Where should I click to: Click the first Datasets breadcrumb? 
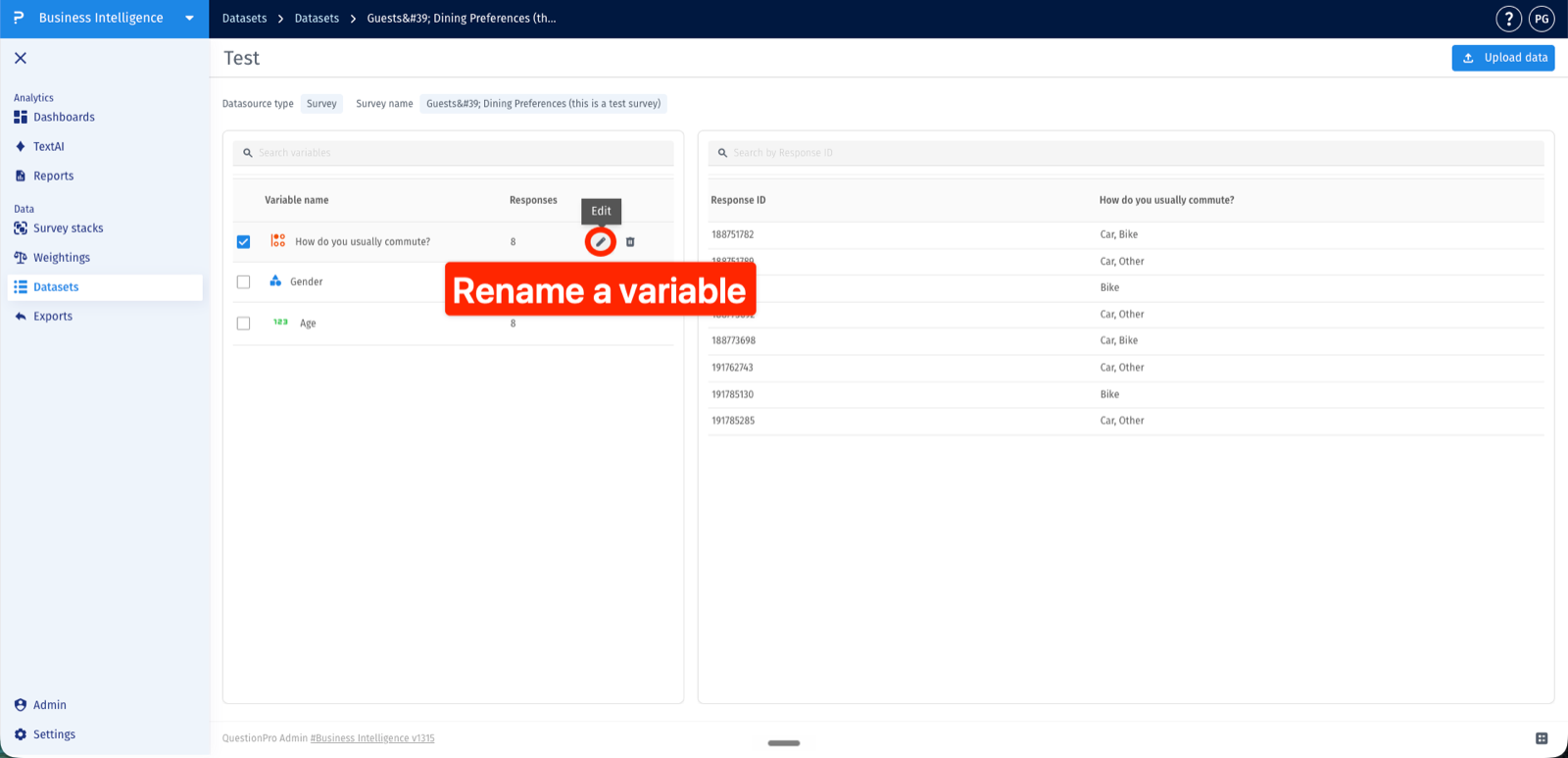click(x=244, y=18)
